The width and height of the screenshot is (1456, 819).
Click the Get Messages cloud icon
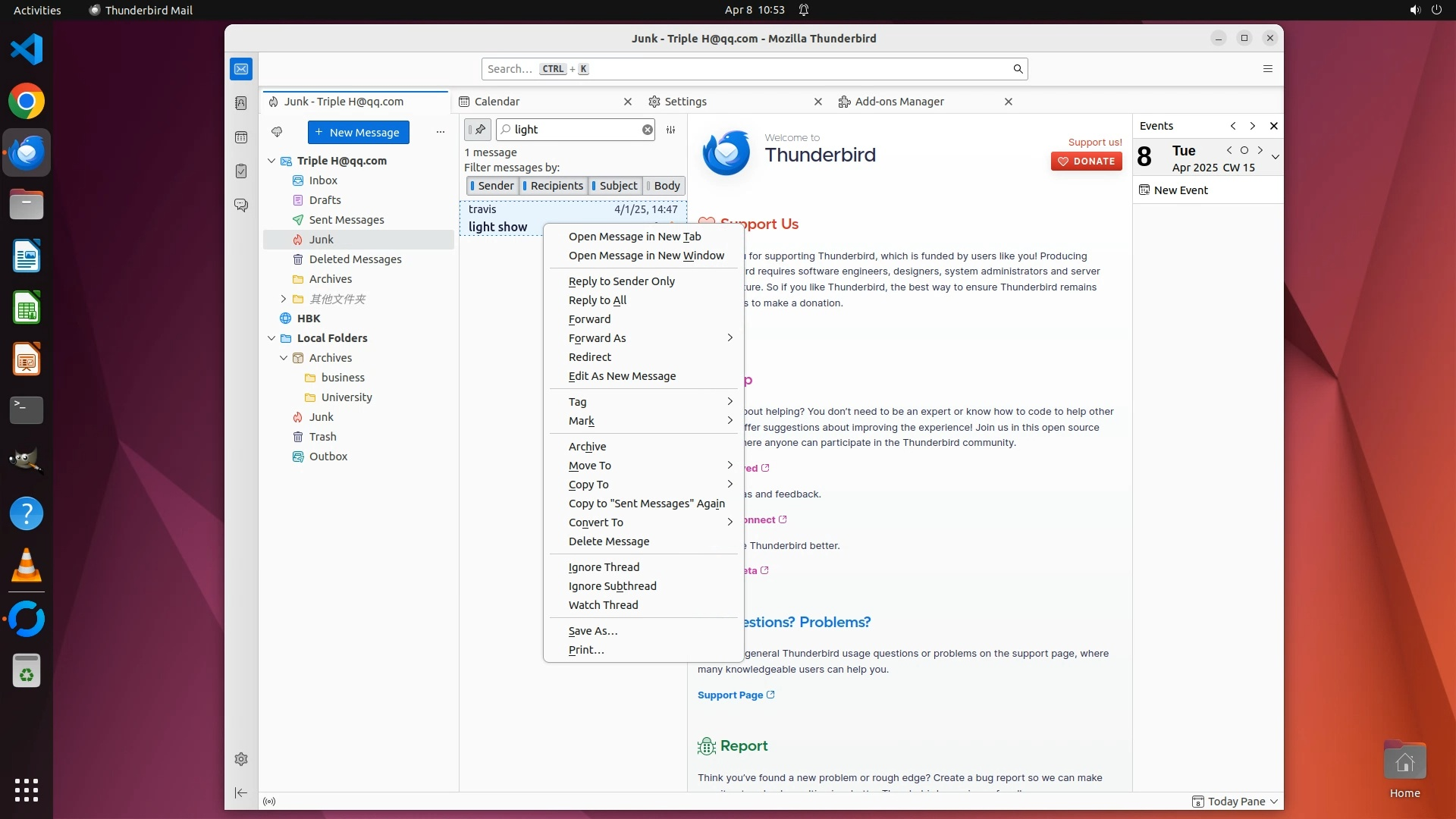tap(277, 133)
